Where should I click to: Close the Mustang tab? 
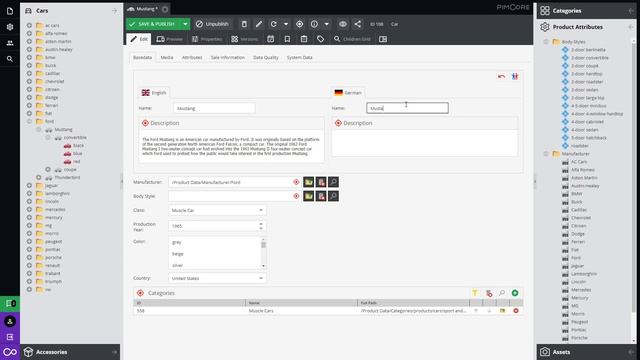click(165, 9)
